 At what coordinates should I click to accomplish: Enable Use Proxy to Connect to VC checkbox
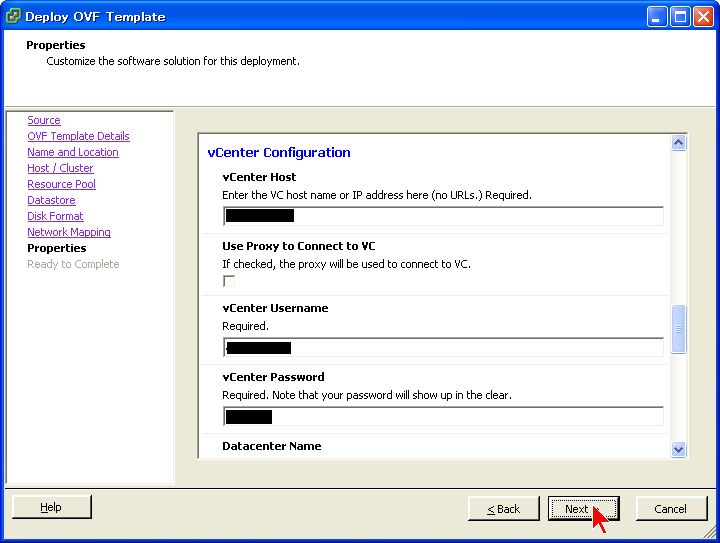(x=229, y=281)
